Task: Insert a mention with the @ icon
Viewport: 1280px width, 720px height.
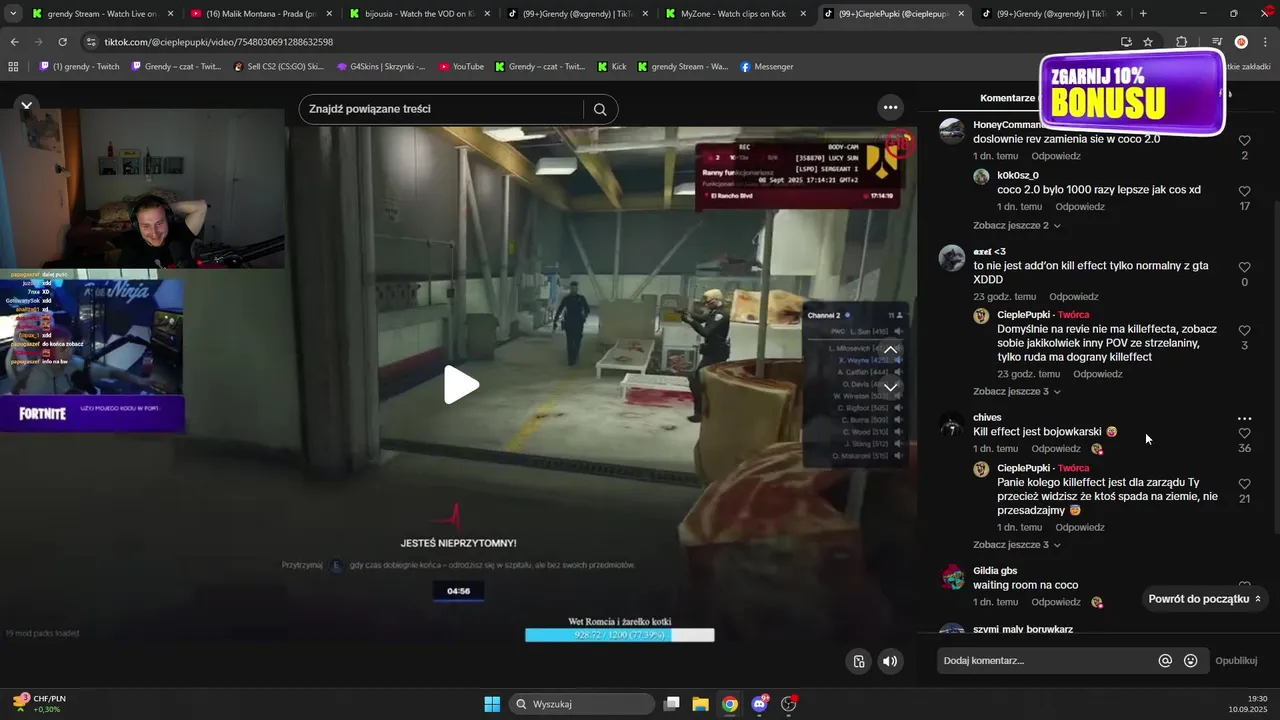Action: [1165, 661]
